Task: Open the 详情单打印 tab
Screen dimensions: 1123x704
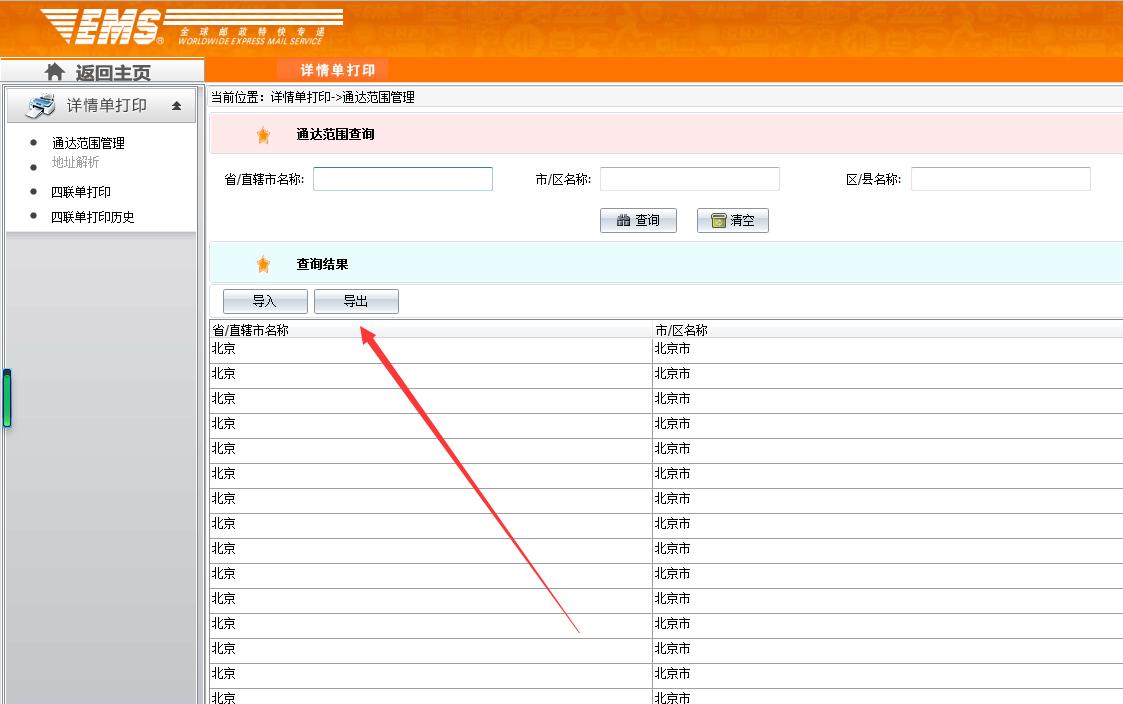Action: point(337,70)
